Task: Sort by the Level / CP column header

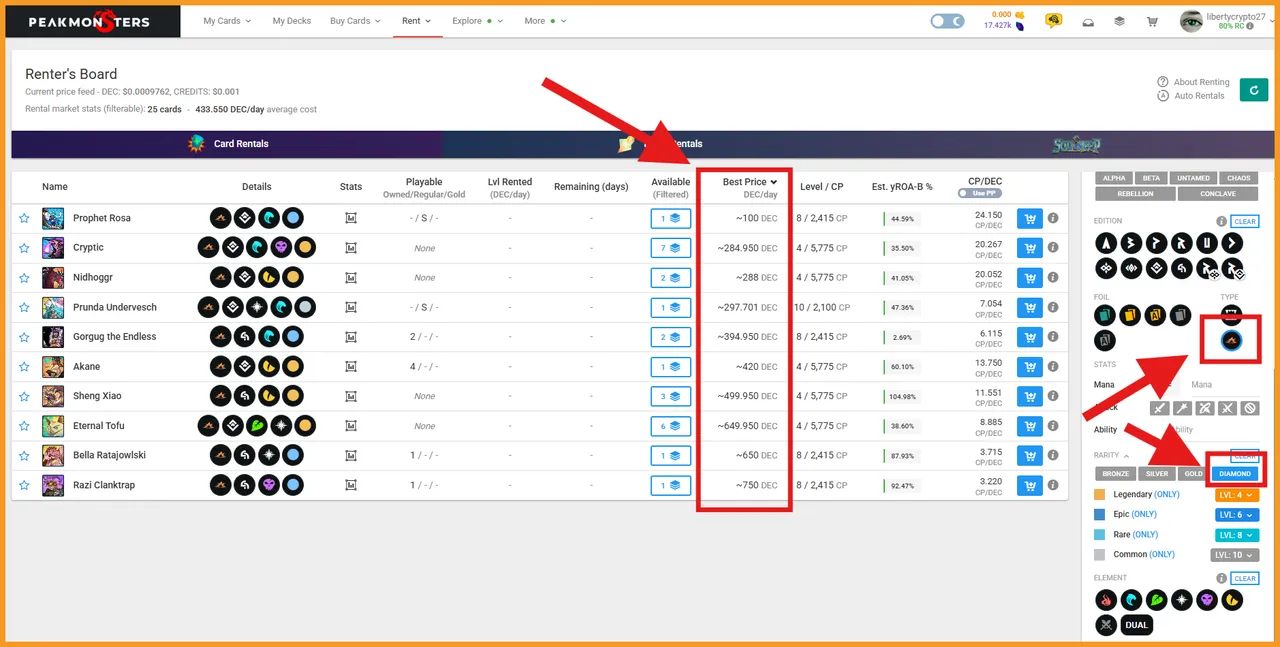Action: (822, 186)
